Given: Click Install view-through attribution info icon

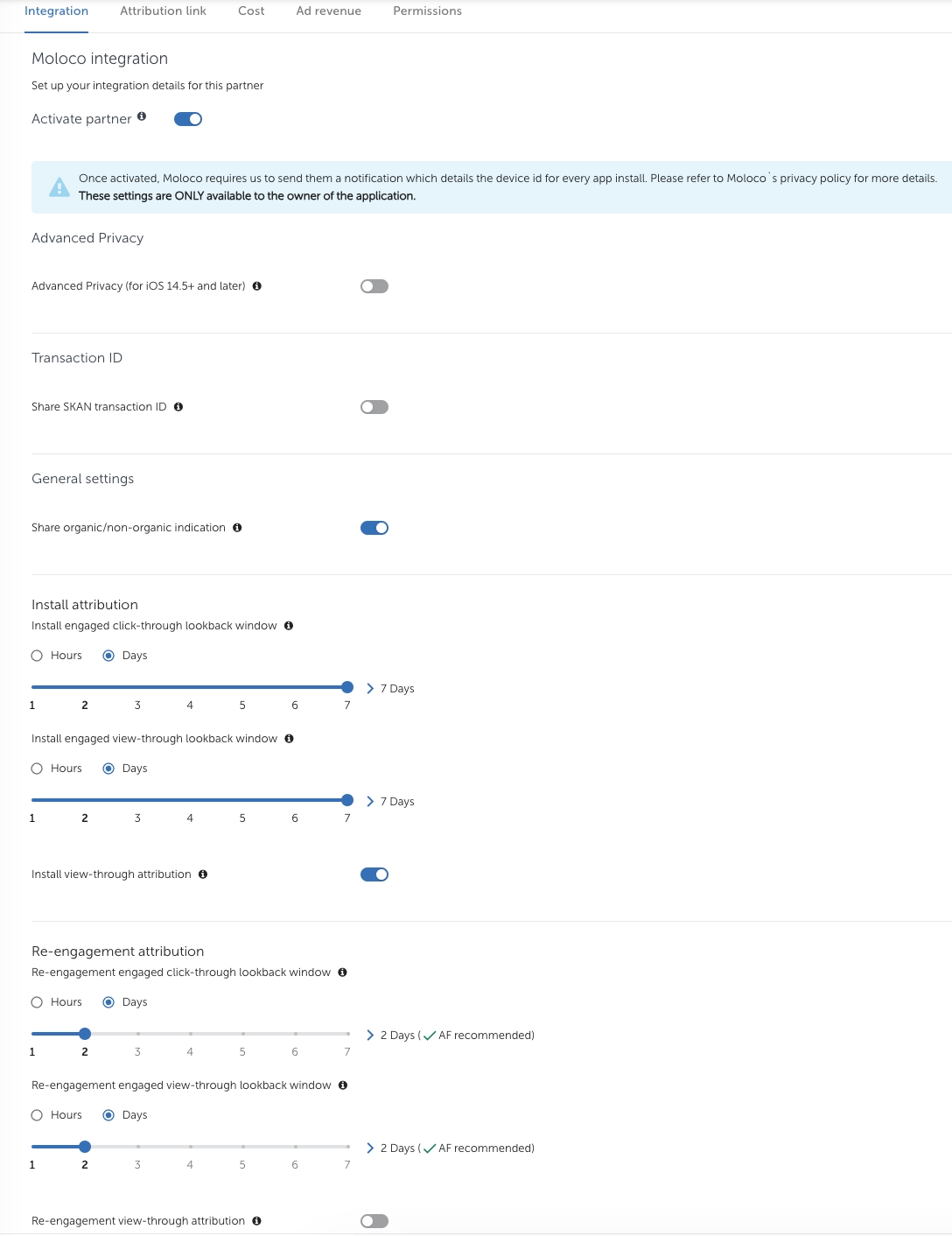Looking at the screenshot, I should 203,874.
